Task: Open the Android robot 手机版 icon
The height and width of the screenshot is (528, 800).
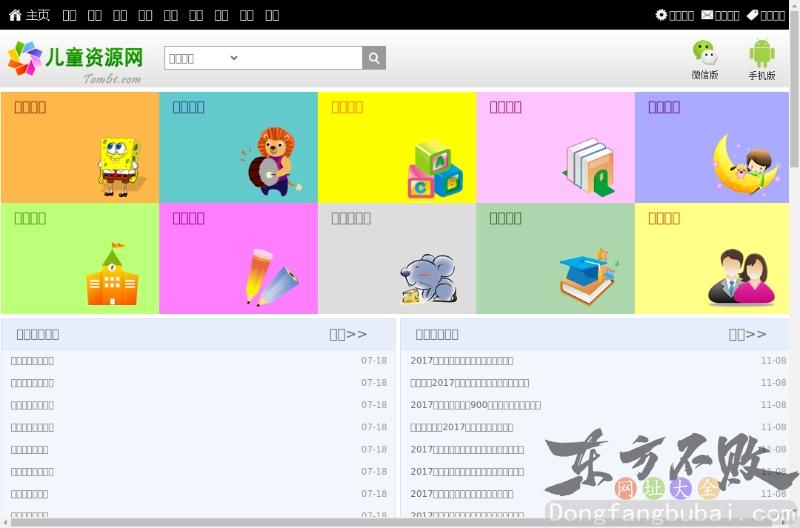Action: tap(762, 58)
